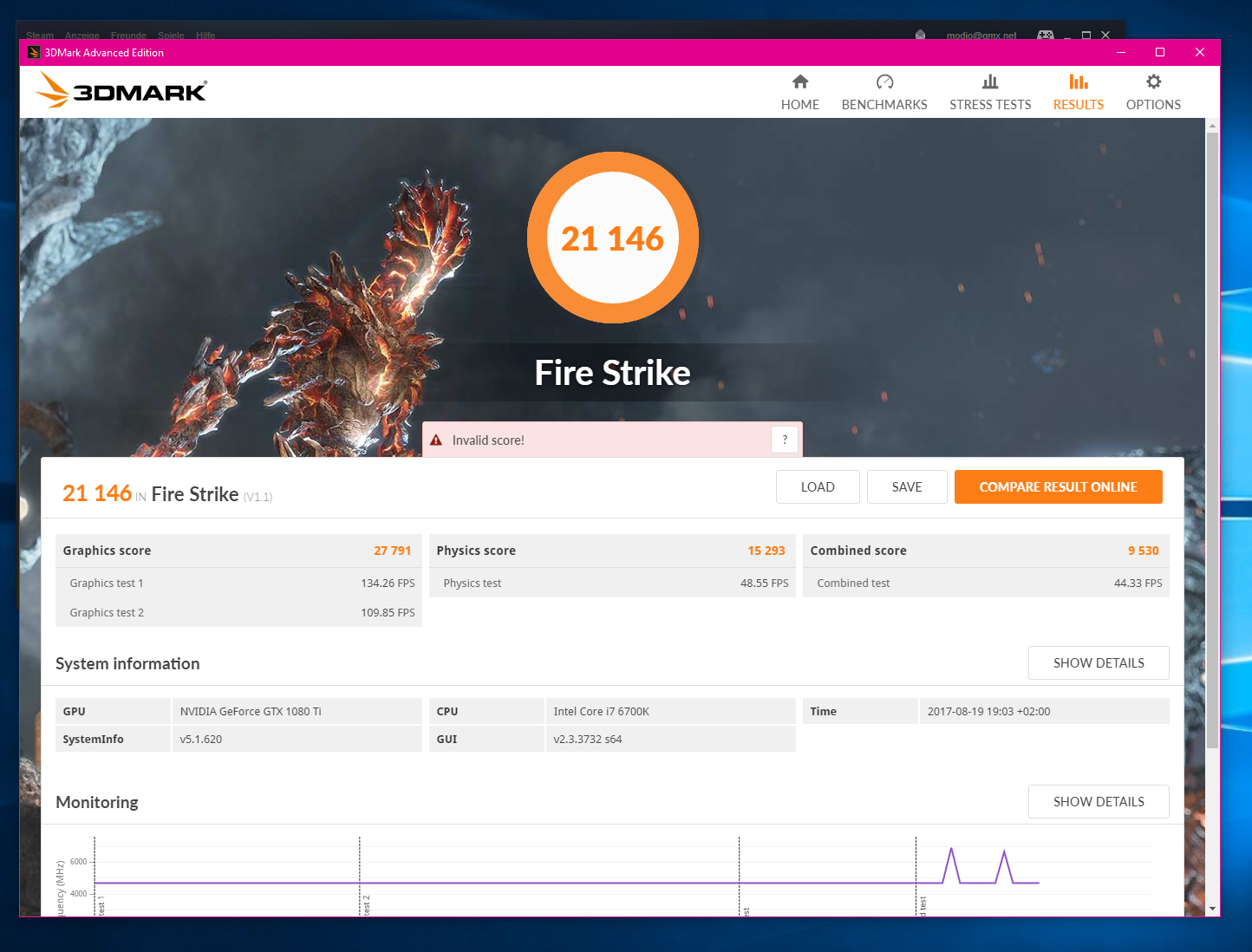
Task: Open the Spiele menu in Steam
Action: click(171, 36)
